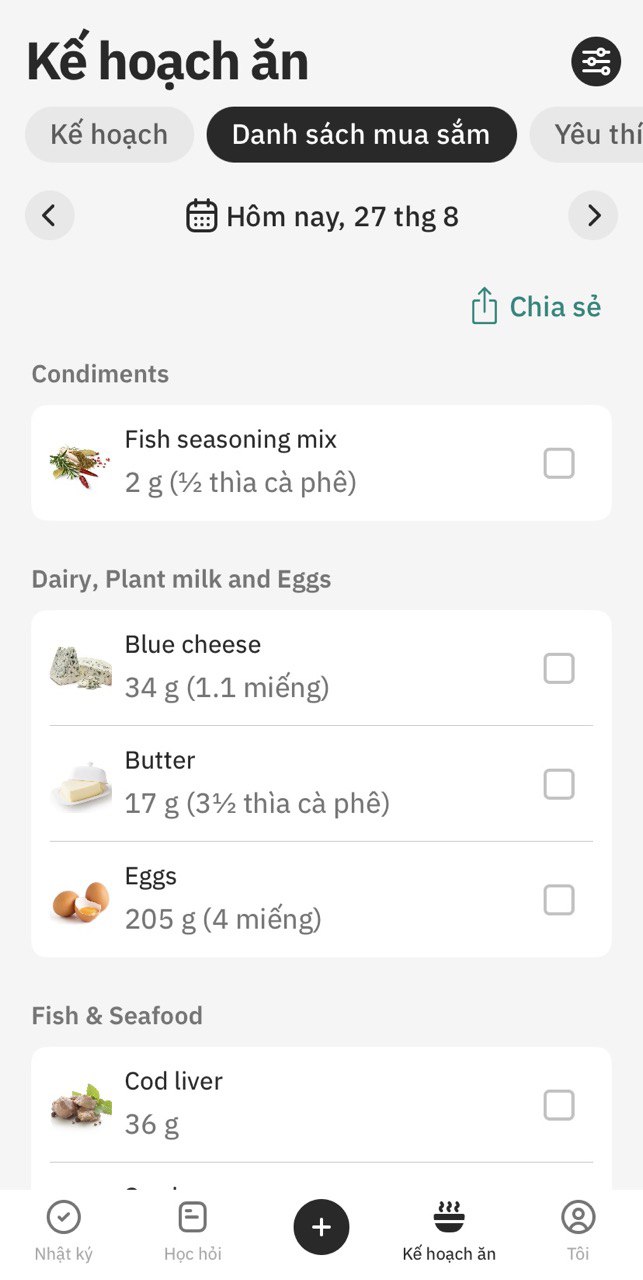Tap the share icon next to Chia sẻ

[x=484, y=306]
